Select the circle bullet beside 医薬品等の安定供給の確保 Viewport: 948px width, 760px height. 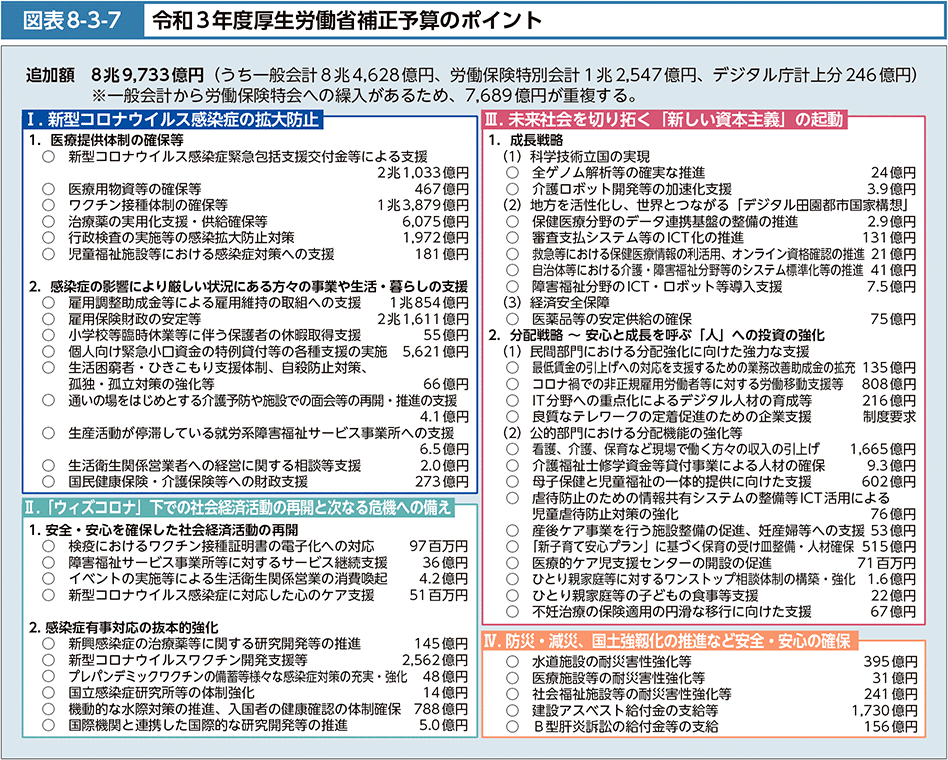tap(512, 318)
